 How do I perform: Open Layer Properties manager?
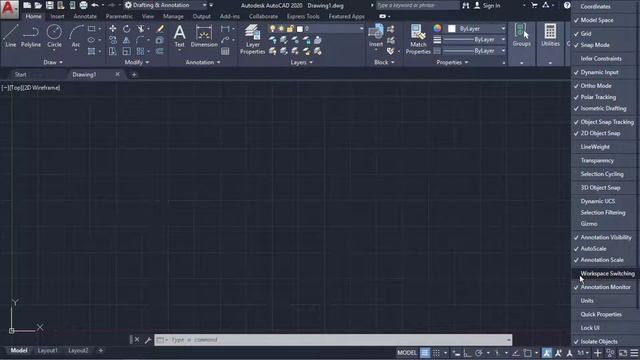252,39
